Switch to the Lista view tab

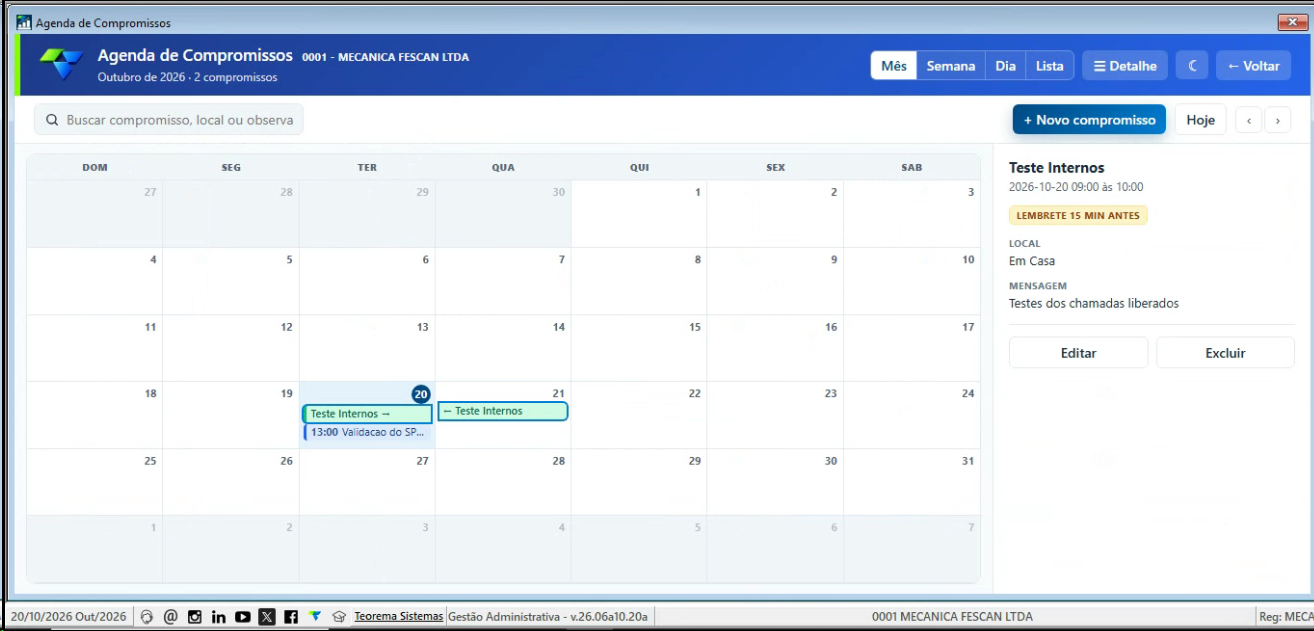(1050, 66)
